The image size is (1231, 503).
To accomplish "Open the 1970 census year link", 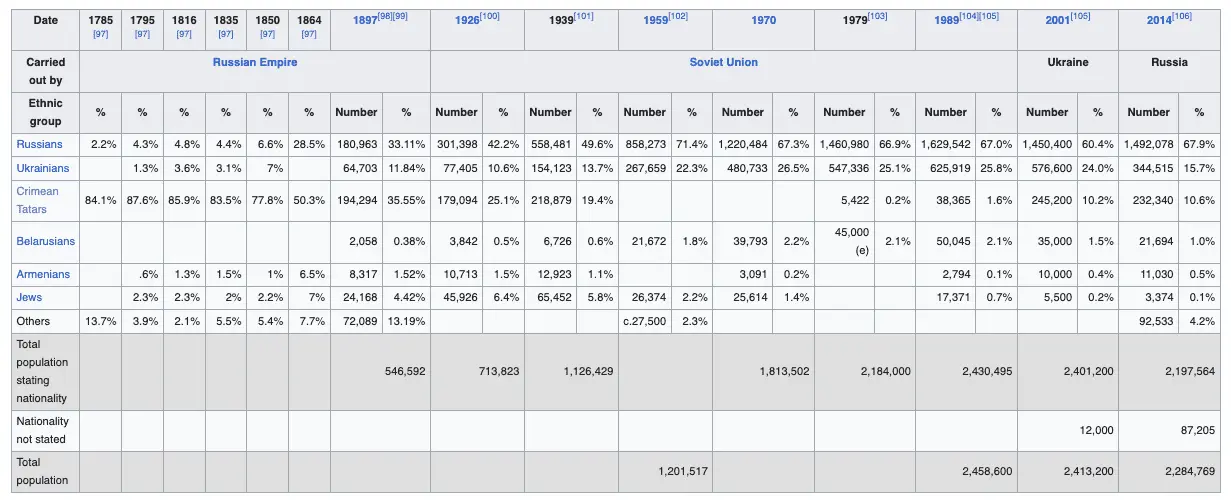I will [764, 20].
